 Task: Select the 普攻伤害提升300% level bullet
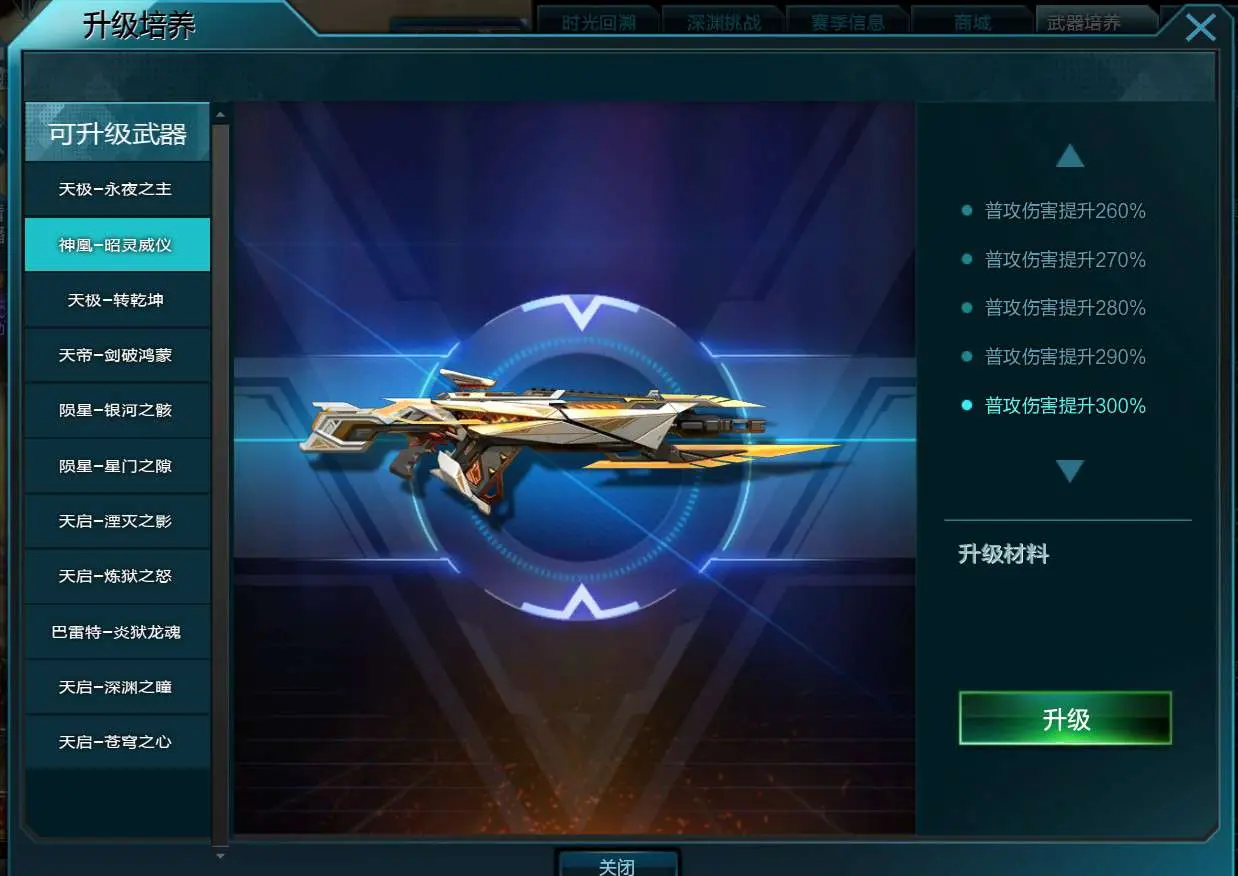[967, 405]
